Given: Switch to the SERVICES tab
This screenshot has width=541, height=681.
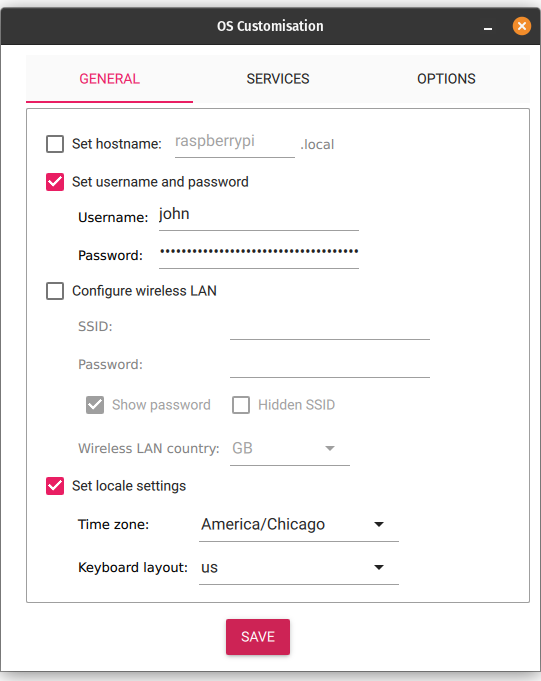Looking at the screenshot, I should [x=278, y=79].
